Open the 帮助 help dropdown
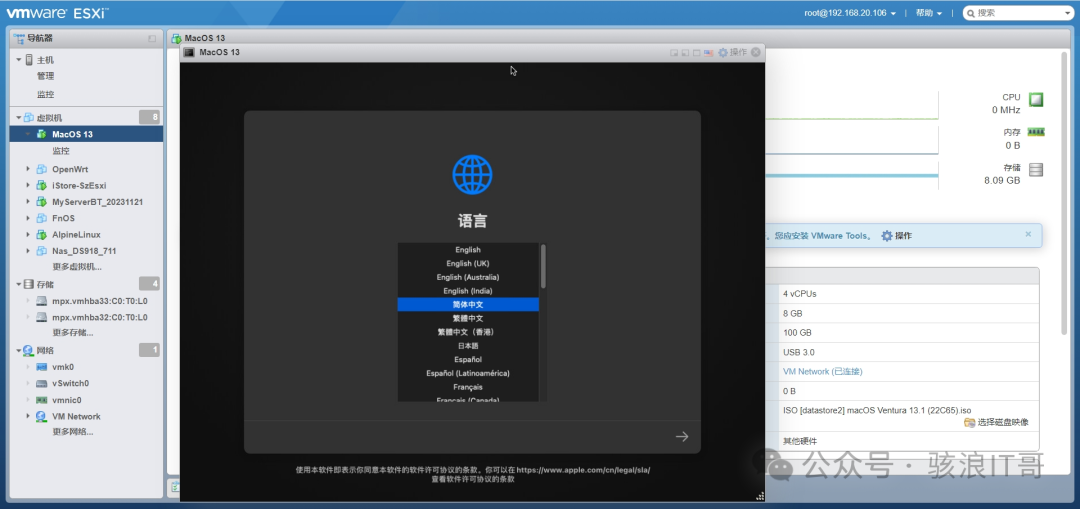 [928, 13]
